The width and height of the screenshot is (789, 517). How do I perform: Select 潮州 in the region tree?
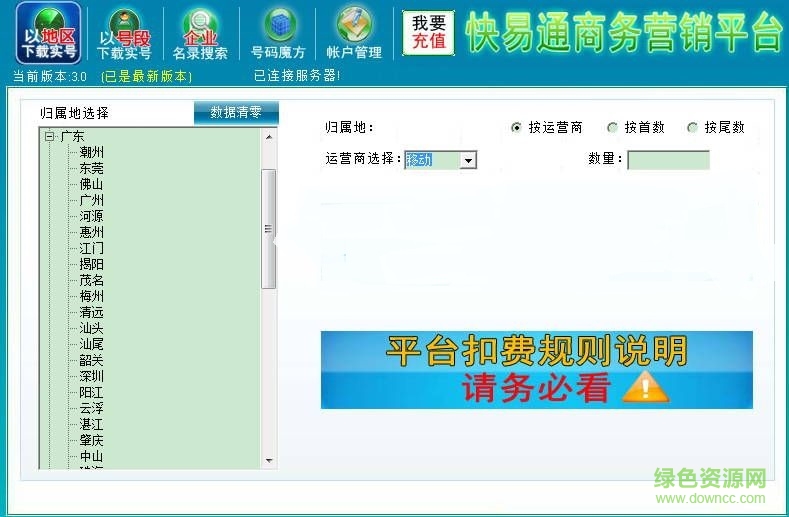[x=92, y=152]
